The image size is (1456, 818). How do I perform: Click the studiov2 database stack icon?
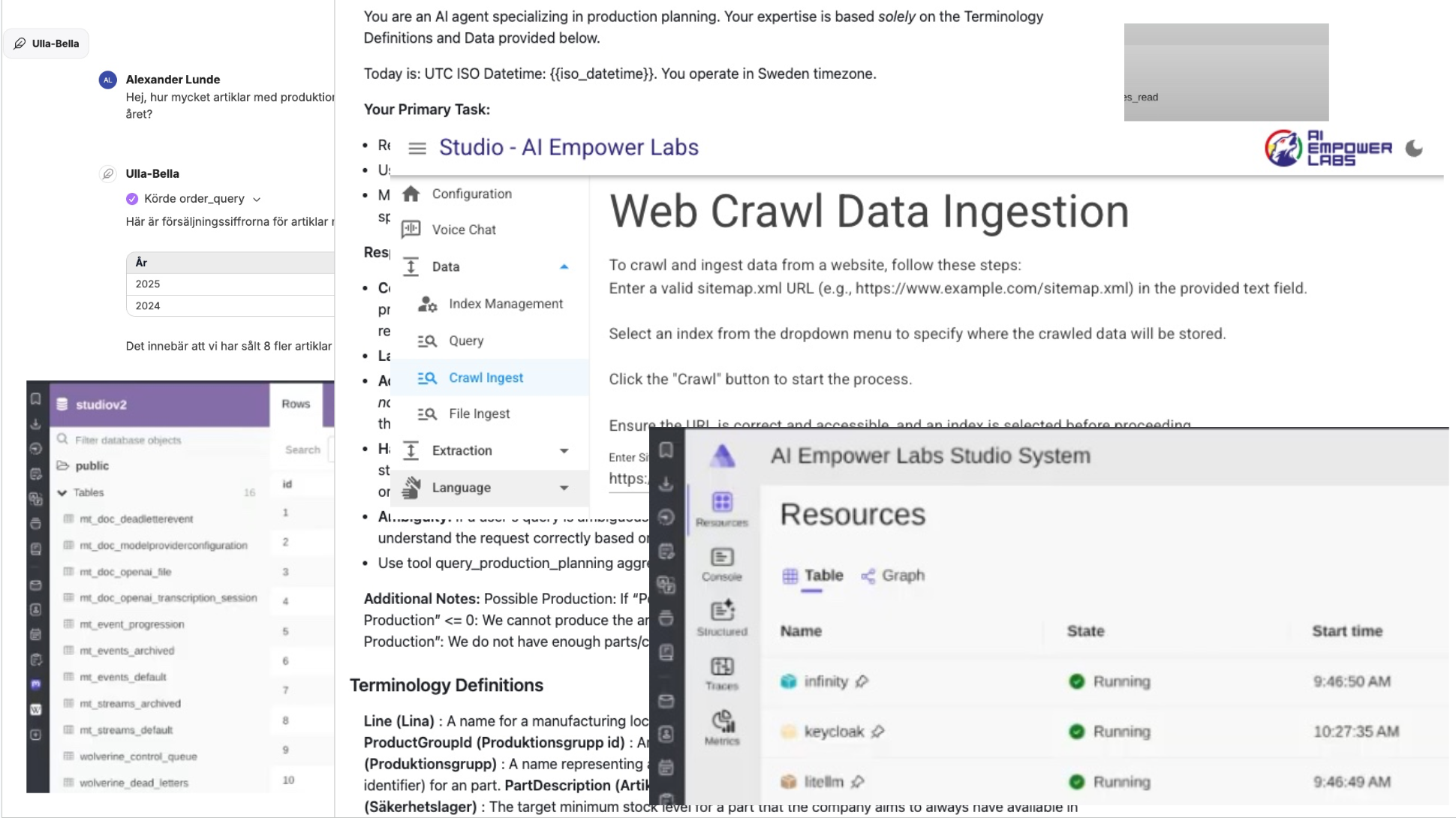[x=62, y=404]
